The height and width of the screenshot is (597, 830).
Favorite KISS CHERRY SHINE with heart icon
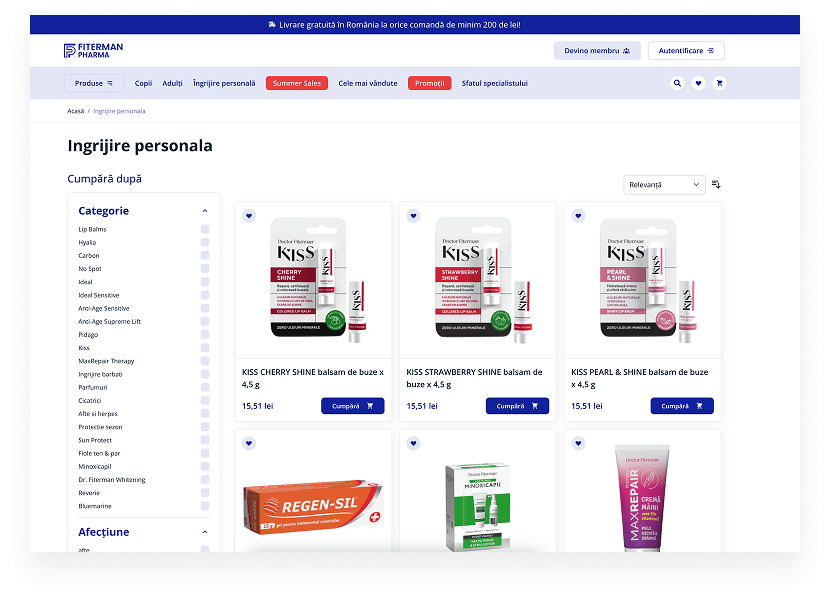pyautogui.click(x=249, y=216)
